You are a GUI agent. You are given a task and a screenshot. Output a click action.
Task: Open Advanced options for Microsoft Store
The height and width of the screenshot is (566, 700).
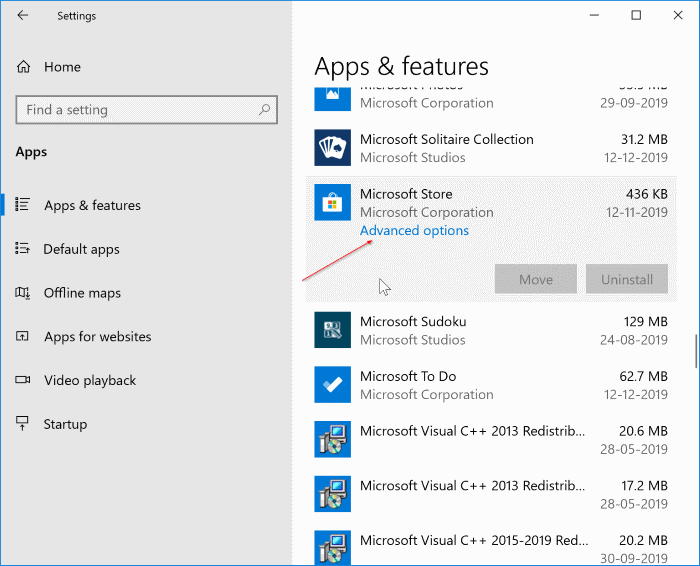414,231
